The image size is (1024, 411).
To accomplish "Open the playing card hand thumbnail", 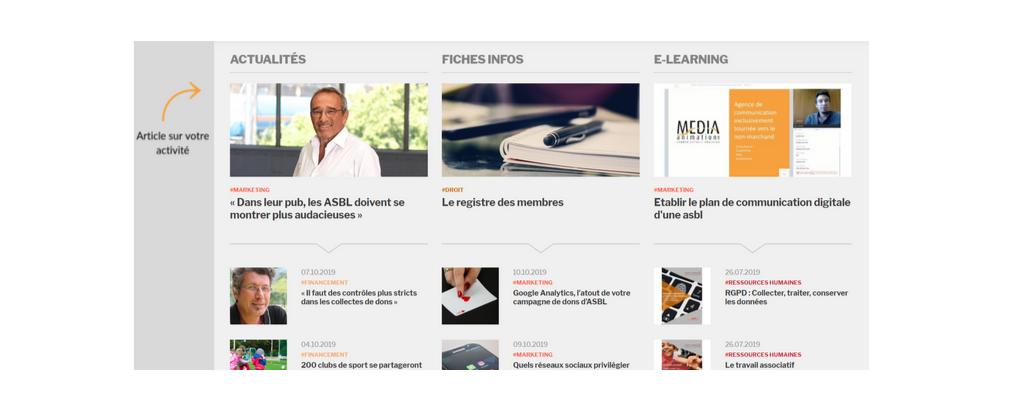I will tap(470, 296).
